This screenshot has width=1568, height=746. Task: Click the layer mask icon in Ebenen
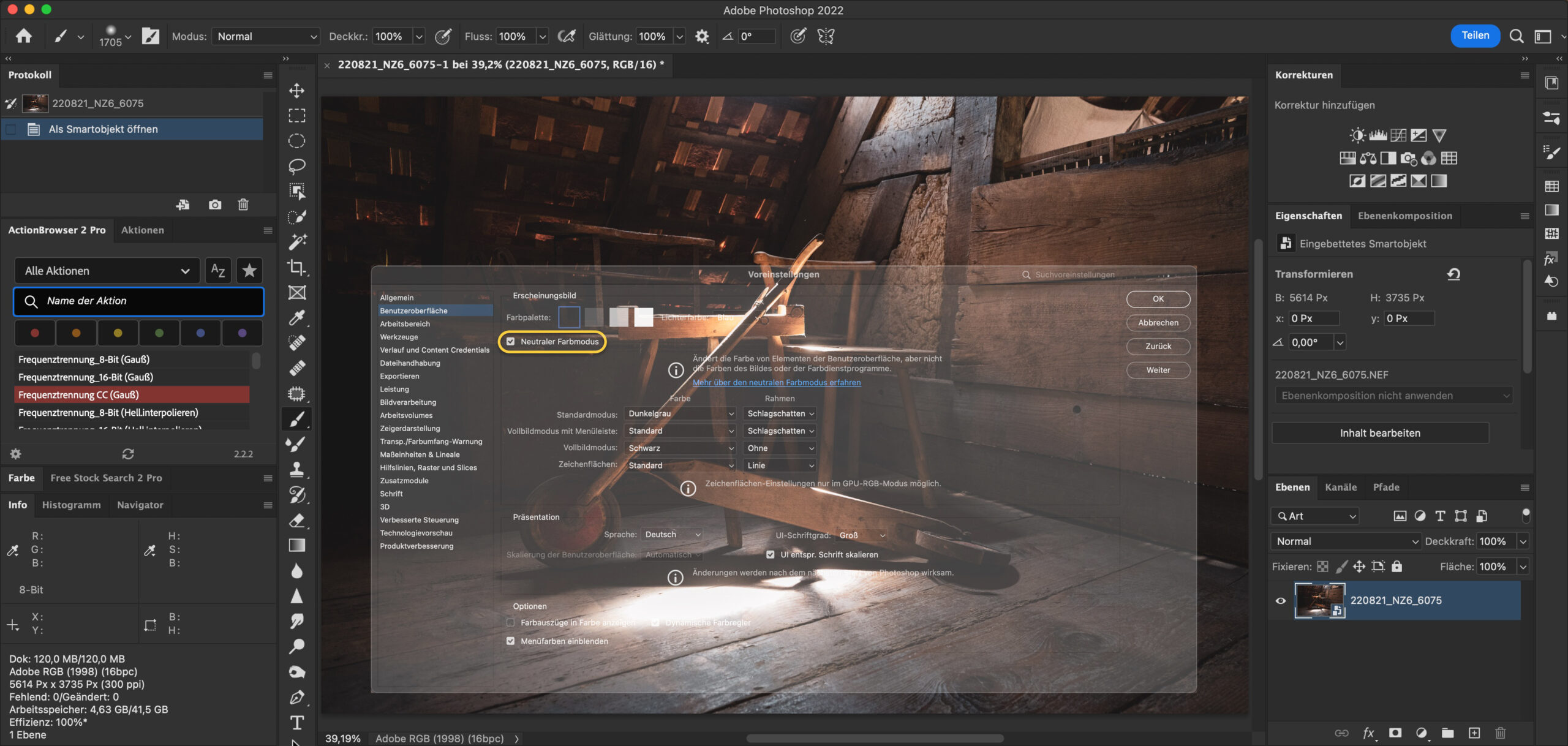1395,733
